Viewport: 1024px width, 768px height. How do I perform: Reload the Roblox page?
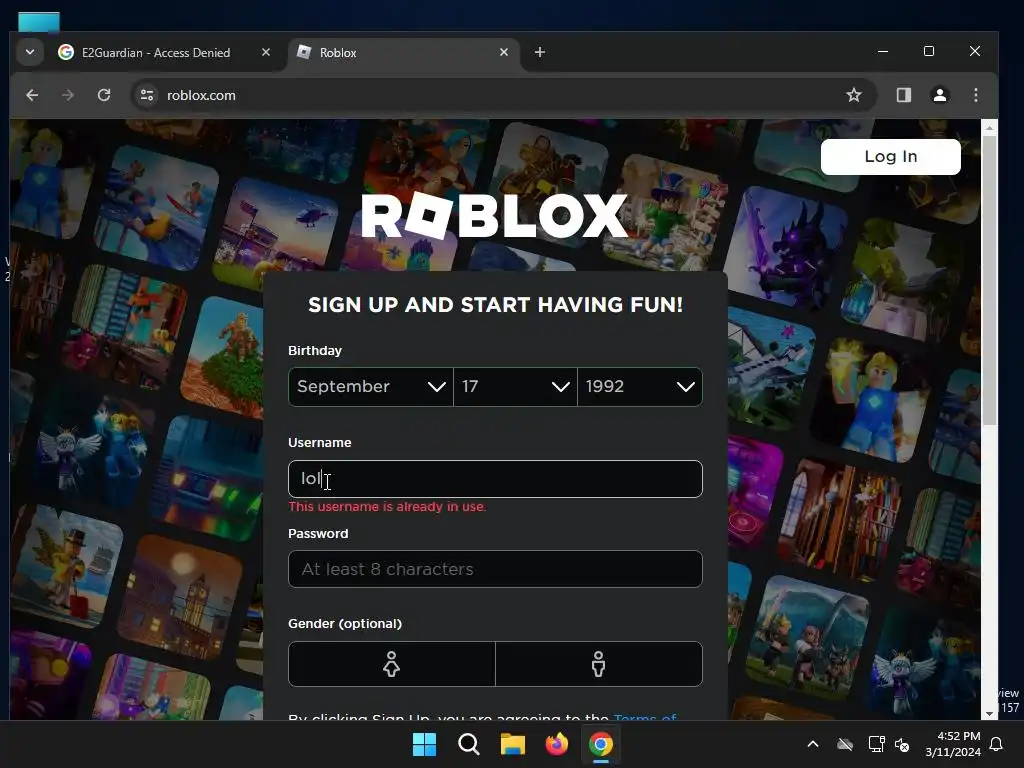click(104, 95)
